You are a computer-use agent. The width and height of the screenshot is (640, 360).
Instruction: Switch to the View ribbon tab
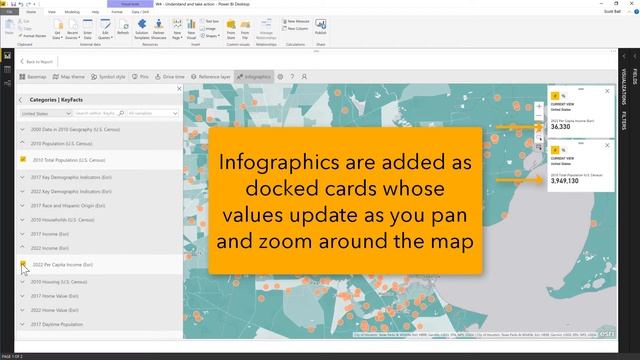click(51, 12)
